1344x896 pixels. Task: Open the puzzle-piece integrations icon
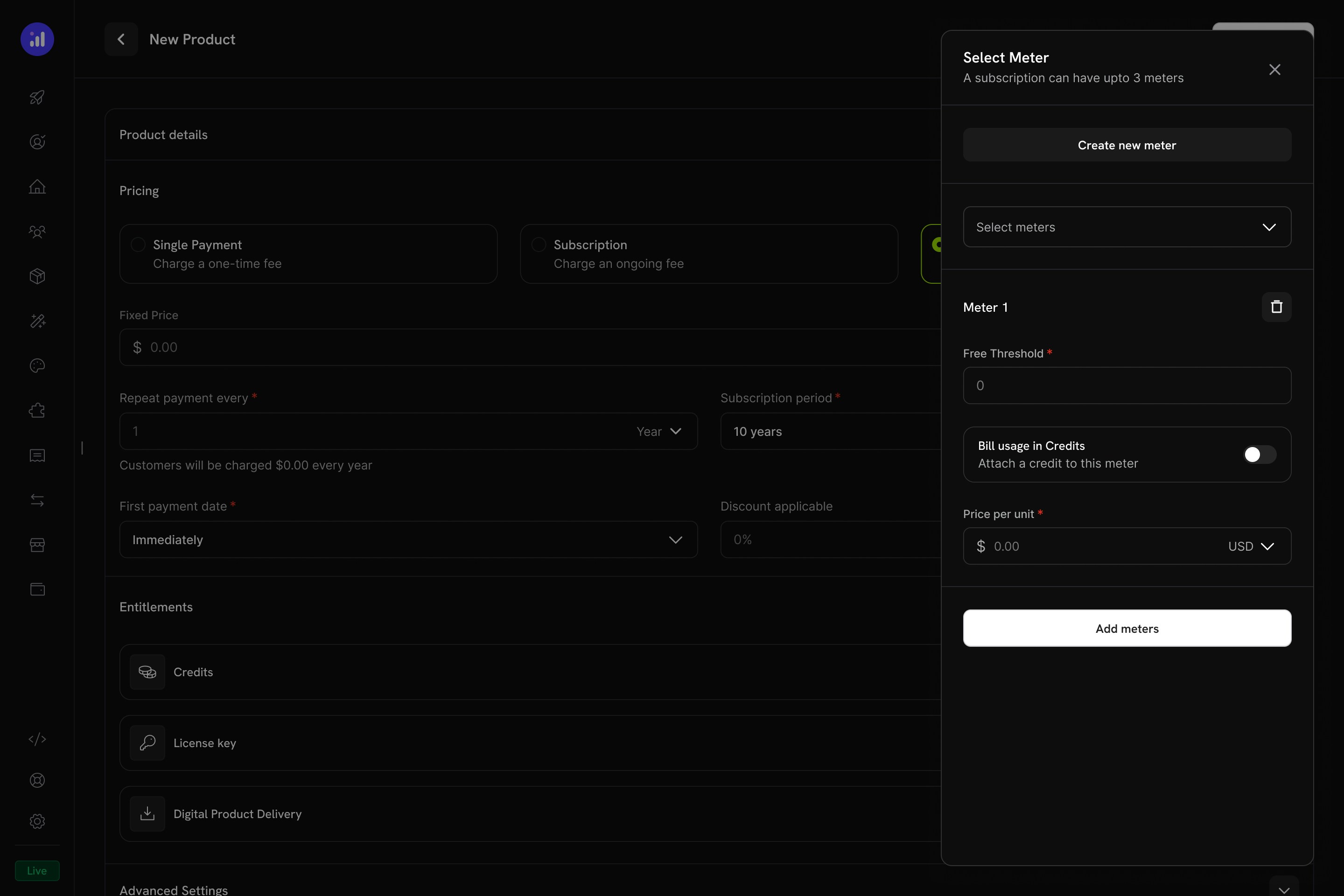[37, 410]
